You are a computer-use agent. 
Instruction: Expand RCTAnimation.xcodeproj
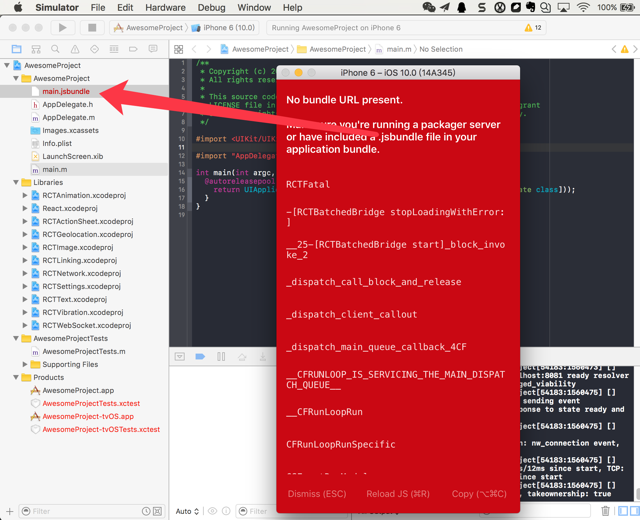click(25, 196)
